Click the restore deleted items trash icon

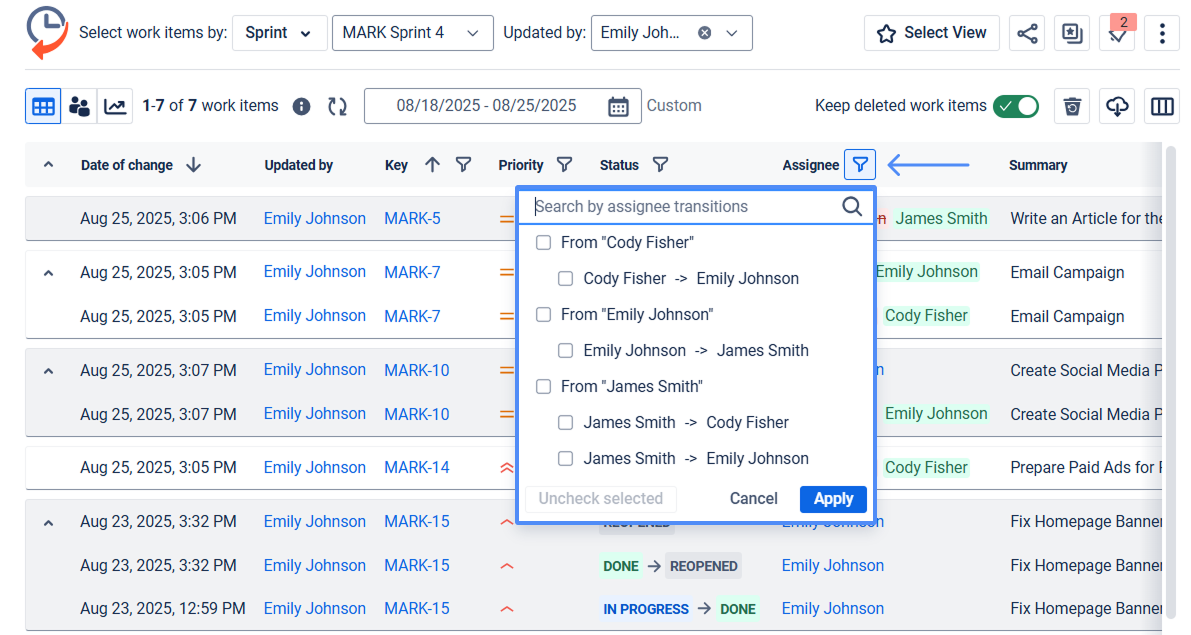(1071, 106)
